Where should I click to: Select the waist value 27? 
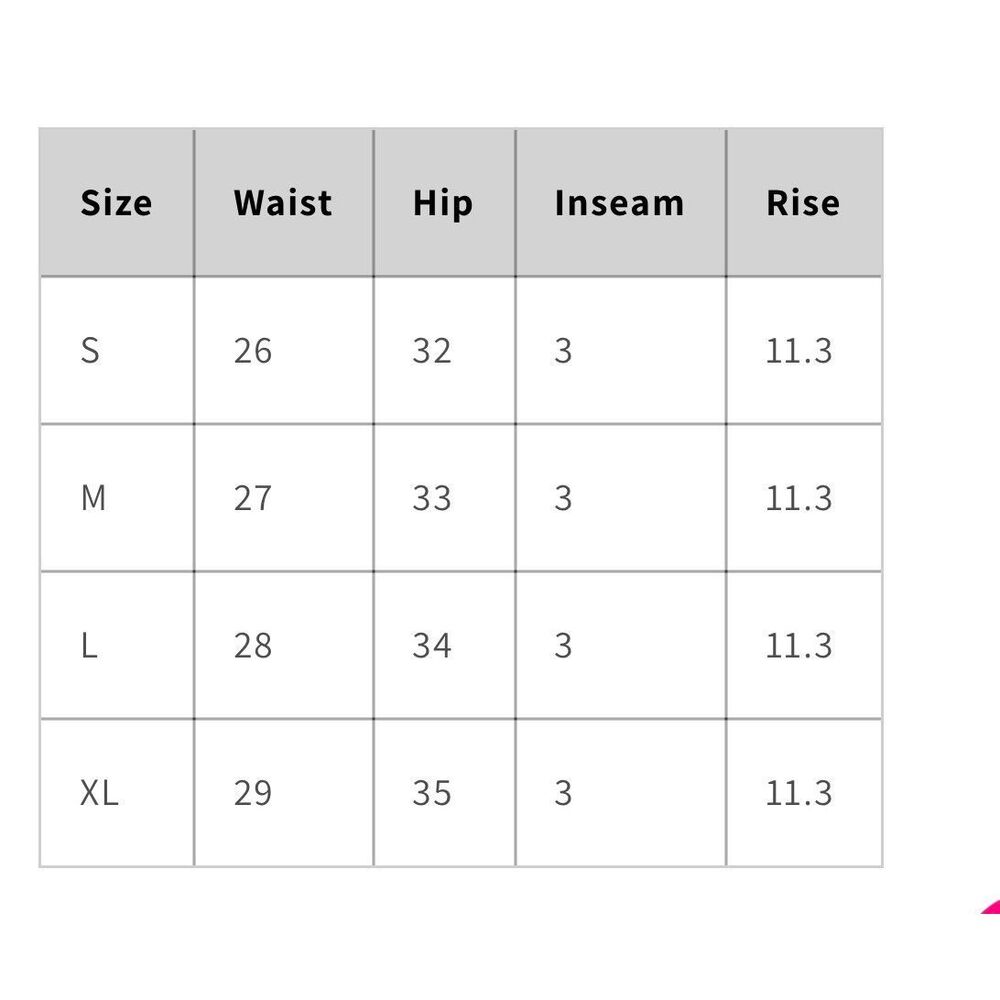(253, 498)
